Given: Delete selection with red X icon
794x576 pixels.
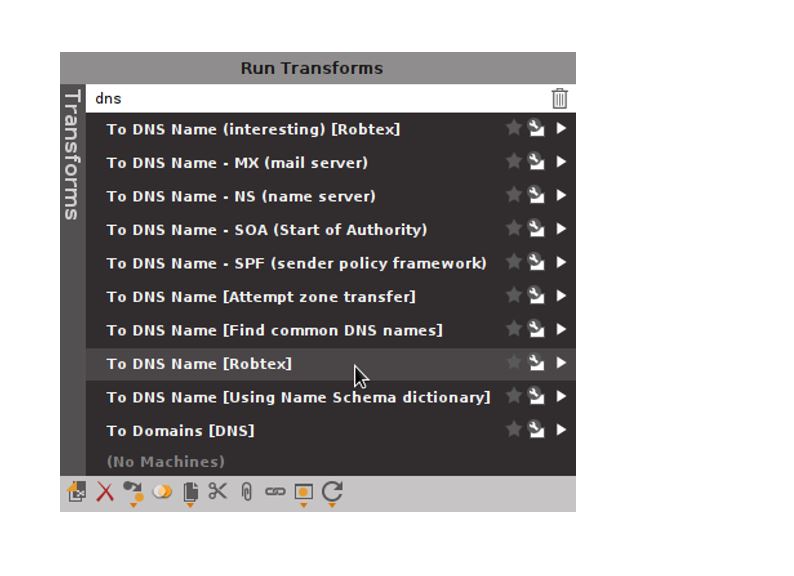Looking at the screenshot, I should (x=105, y=492).
